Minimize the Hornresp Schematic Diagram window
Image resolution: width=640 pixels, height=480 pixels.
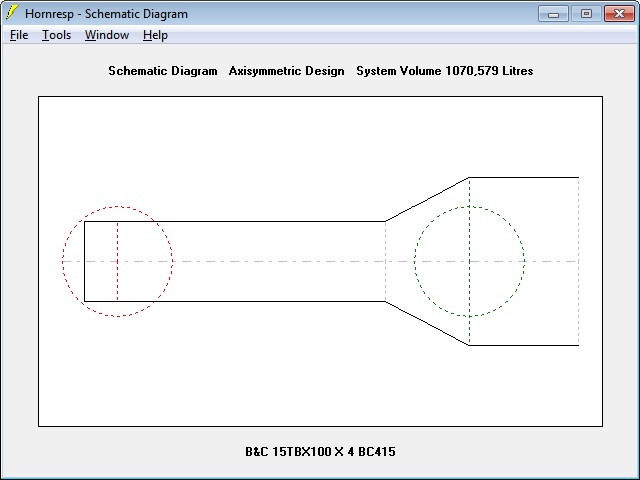[553, 13]
